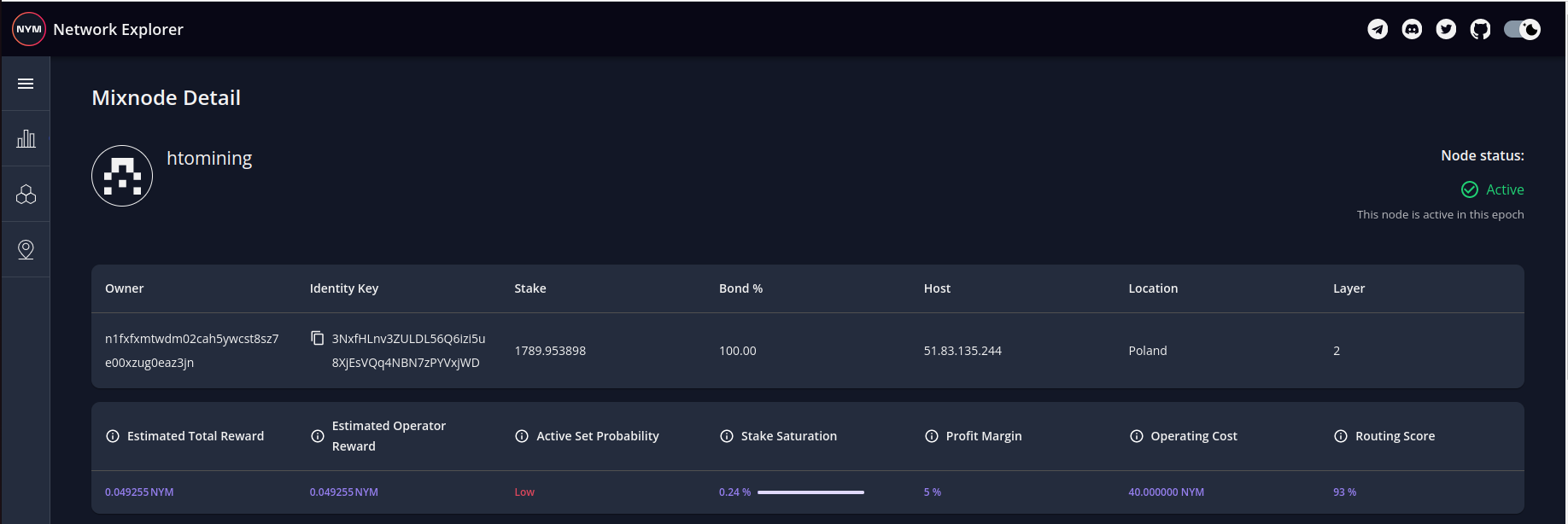Screen dimensions: 1568x524
Task: Open the overview bar chart sidebar icon
Action: [26, 138]
